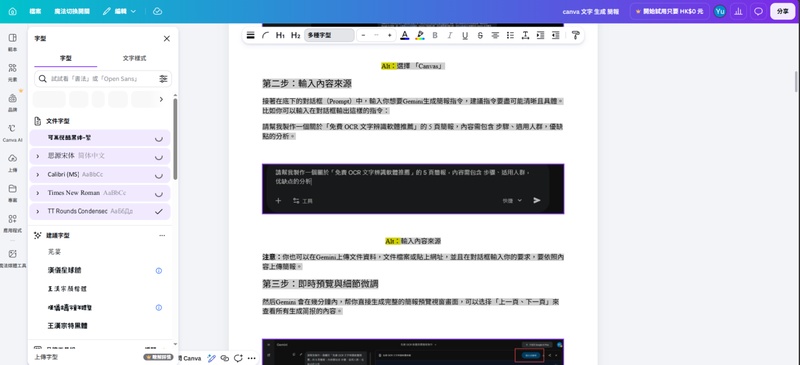This screenshot has height=365, width=800.
Task: Open the comments speech bubble icon
Action: click(x=758, y=11)
